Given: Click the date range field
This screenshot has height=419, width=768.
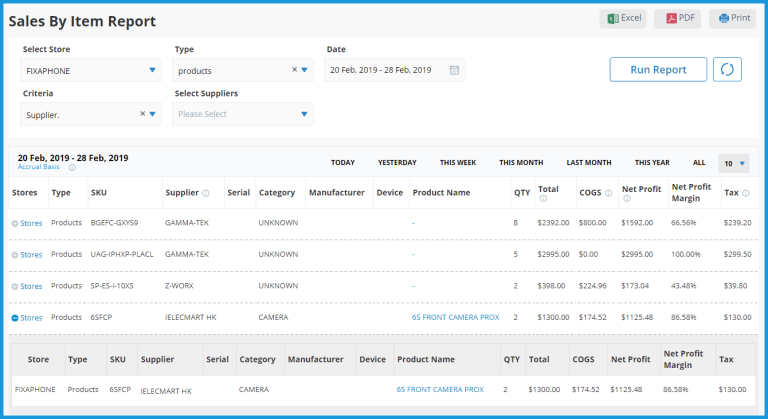Looking at the screenshot, I should coord(394,70).
